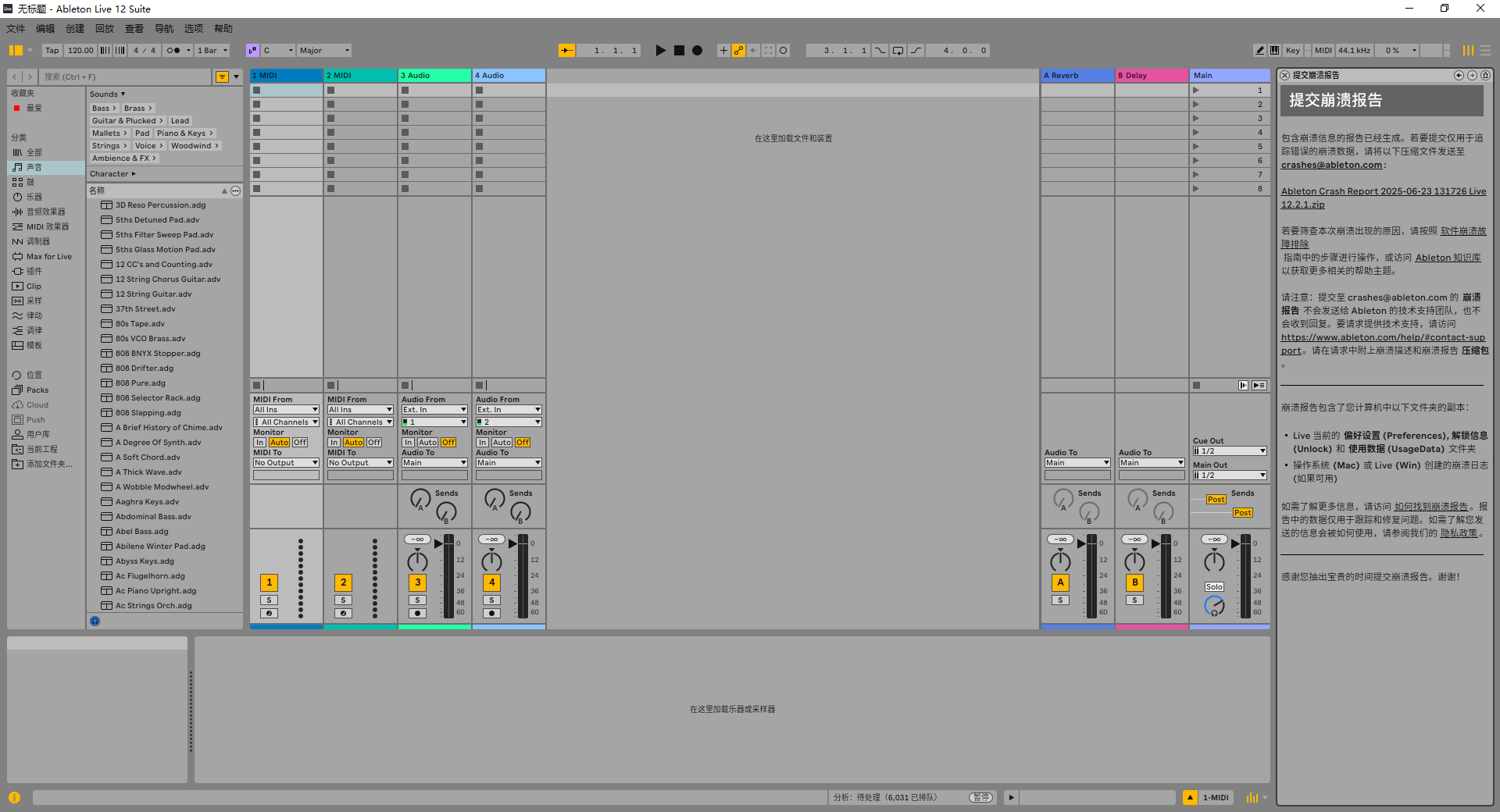Screen dimensions: 1500x812
Task: Solo track 1 MIDI
Action: (x=269, y=600)
